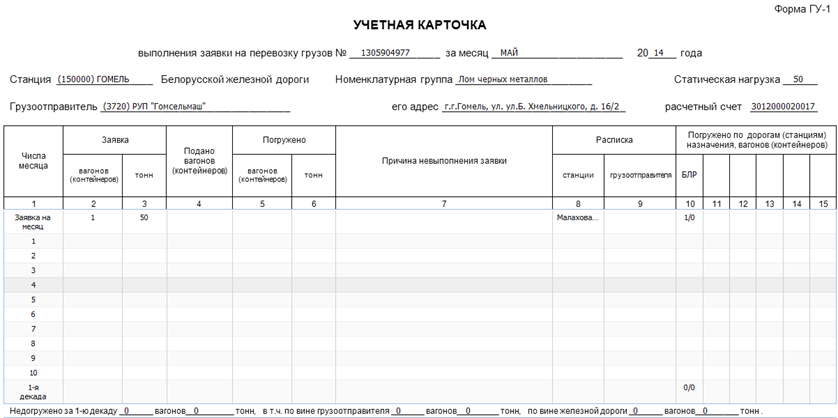The height and width of the screenshot is (418, 838).
Task: Click the Заявка на месяц row label
Action: tap(33, 221)
